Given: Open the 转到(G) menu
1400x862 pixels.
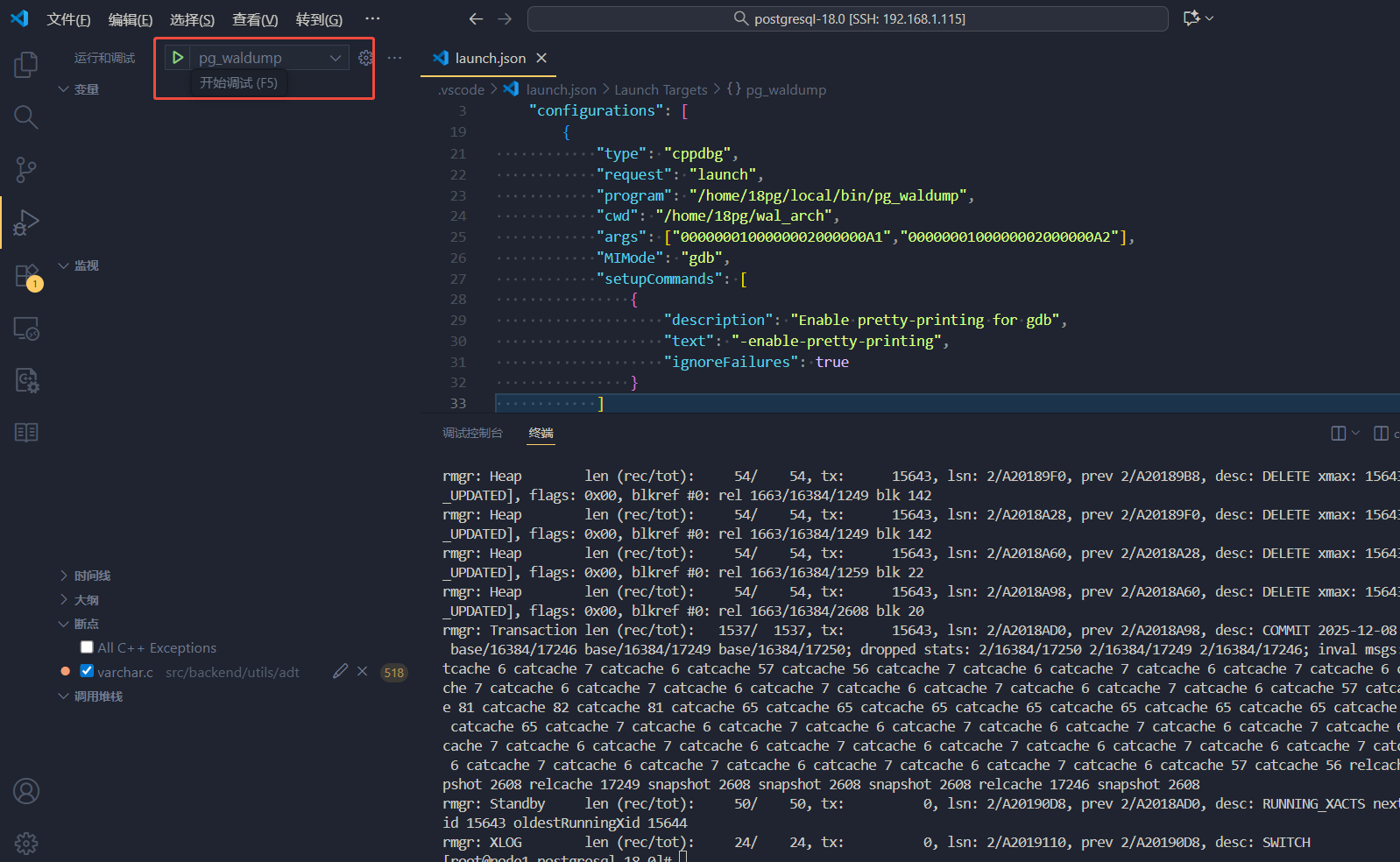Looking at the screenshot, I should coord(319,19).
